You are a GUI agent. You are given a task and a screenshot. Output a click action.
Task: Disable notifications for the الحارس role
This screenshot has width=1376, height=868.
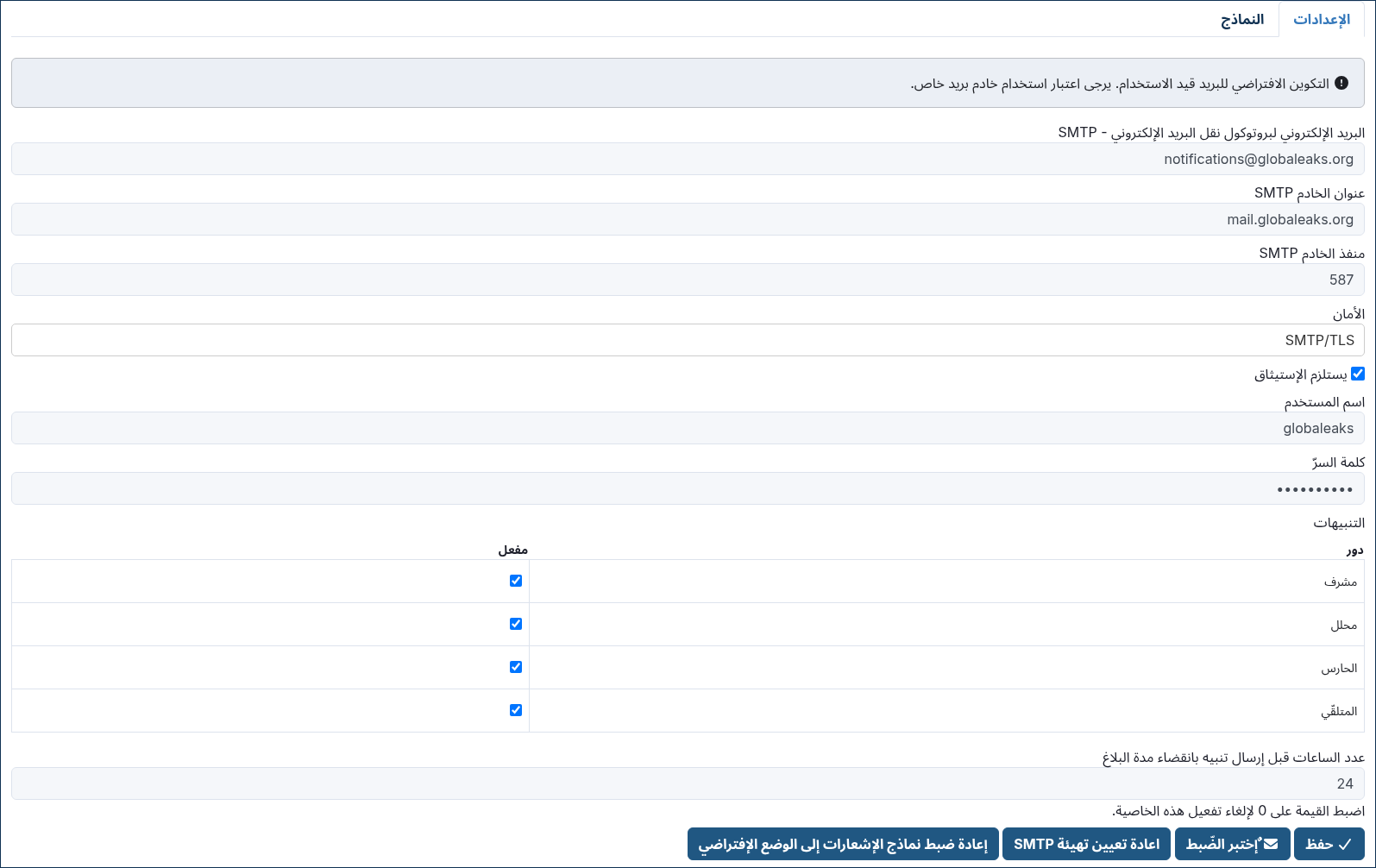pyautogui.click(x=516, y=667)
